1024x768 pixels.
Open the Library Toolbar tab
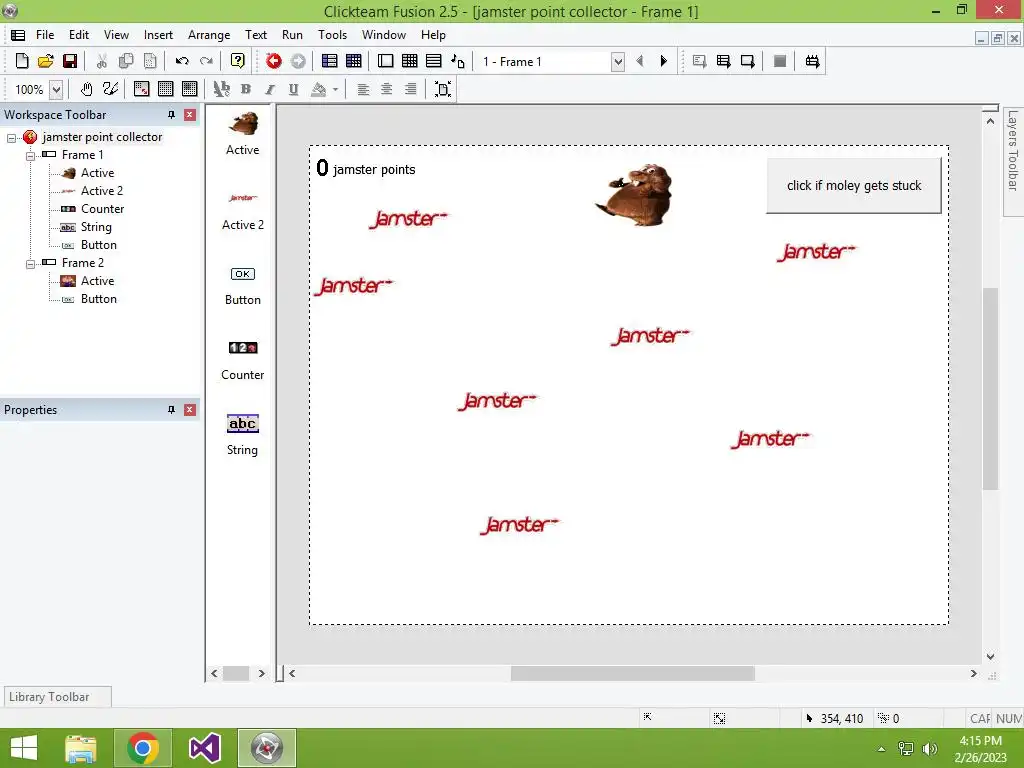coord(57,697)
